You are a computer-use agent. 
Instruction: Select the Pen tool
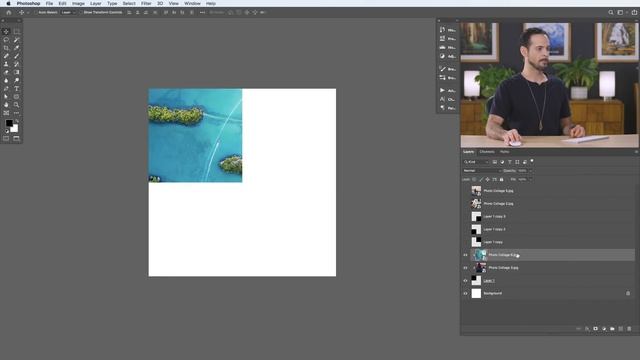click(x=6, y=89)
